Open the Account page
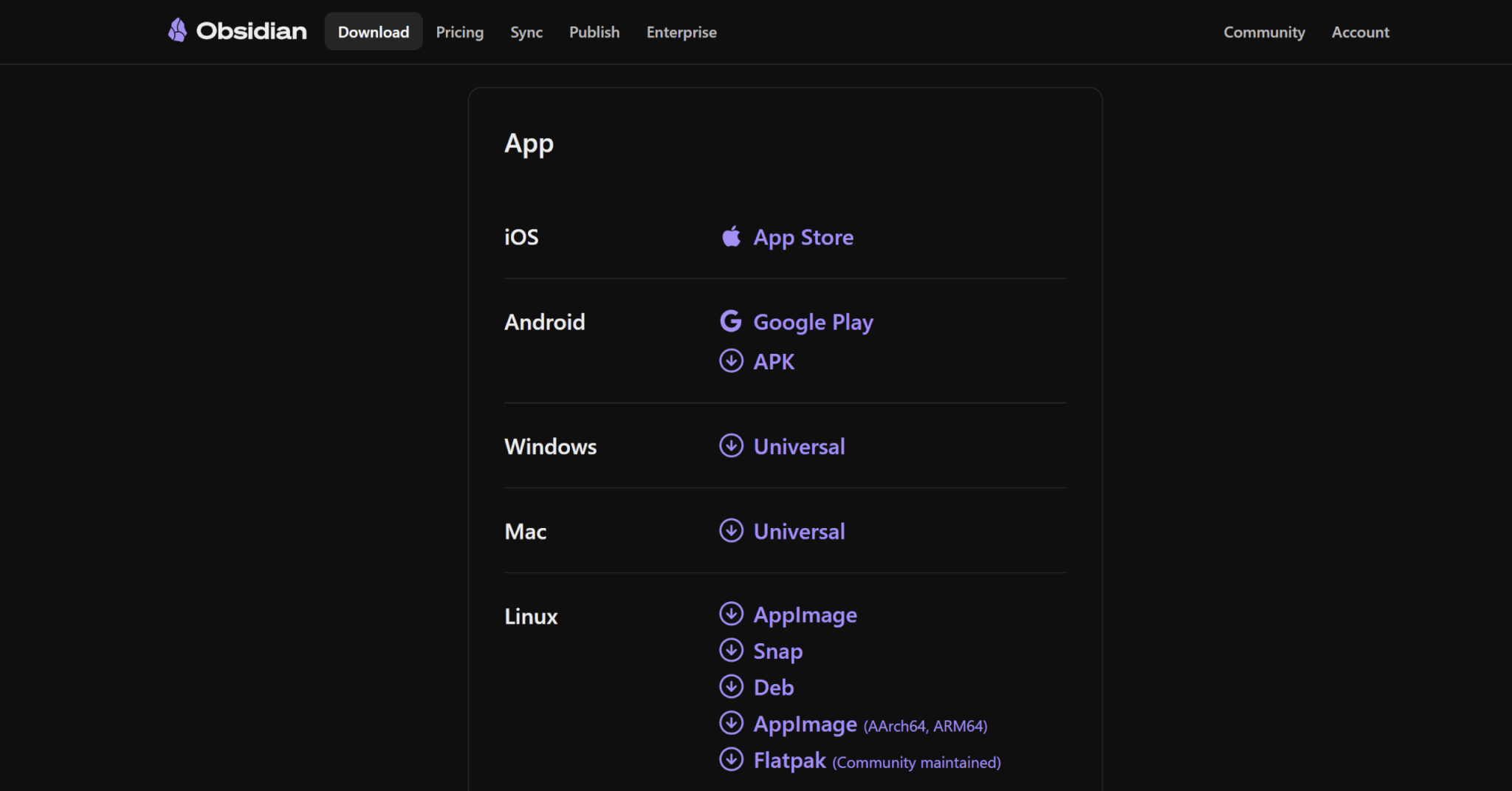 pyautogui.click(x=1360, y=32)
